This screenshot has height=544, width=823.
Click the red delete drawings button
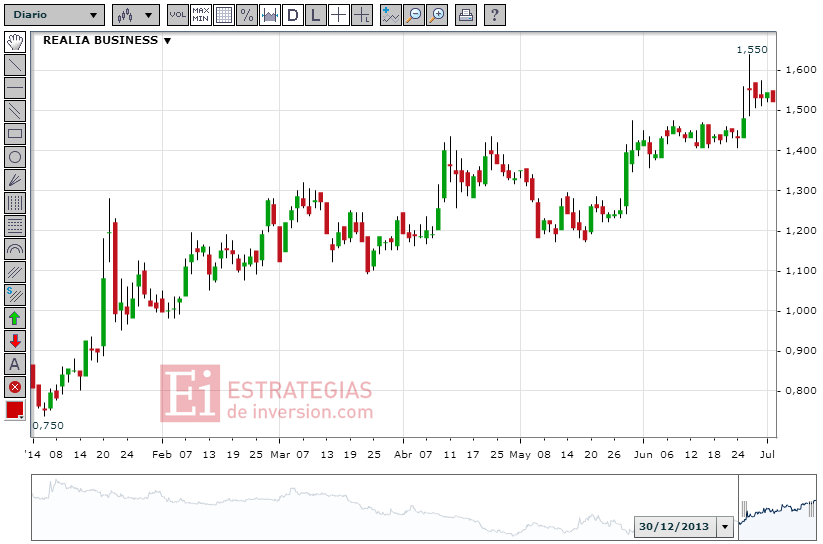[15, 388]
